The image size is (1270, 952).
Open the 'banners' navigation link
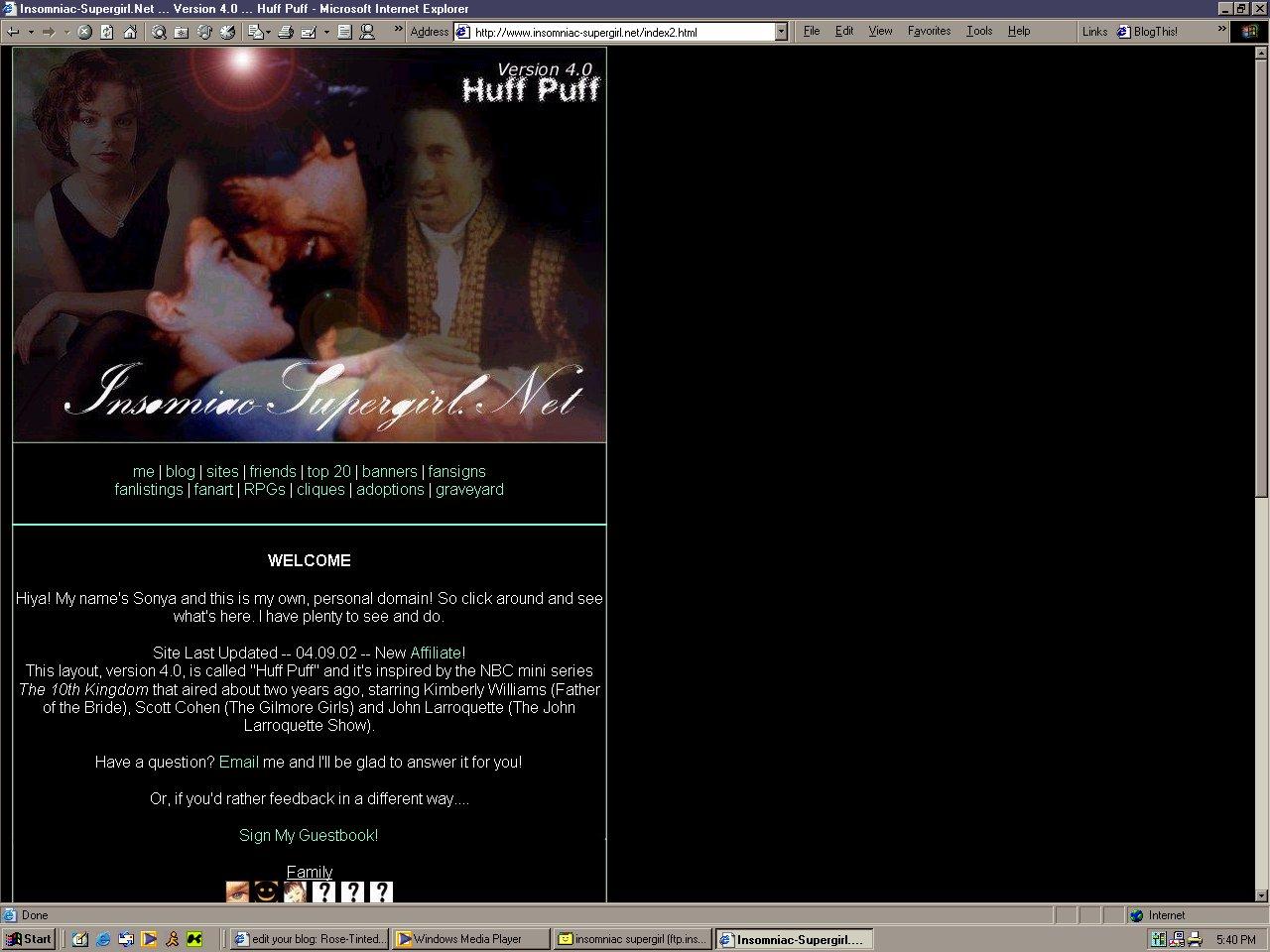pyautogui.click(x=389, y=472)
